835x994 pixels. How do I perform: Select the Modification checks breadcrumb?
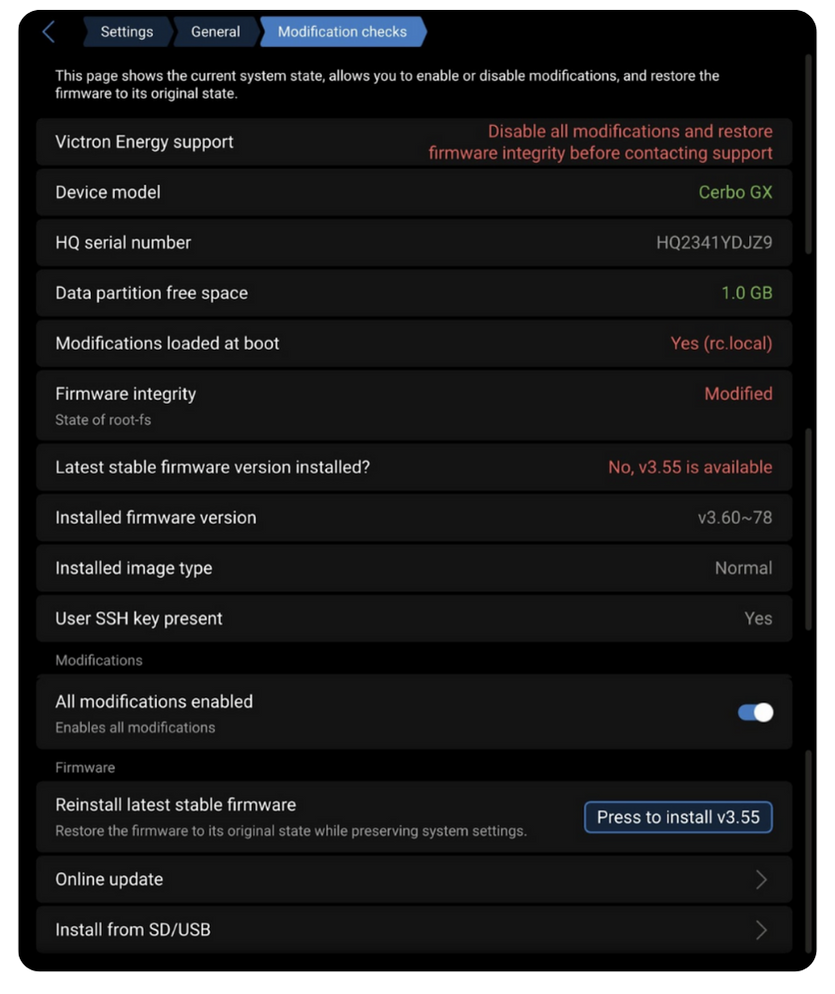342,32
